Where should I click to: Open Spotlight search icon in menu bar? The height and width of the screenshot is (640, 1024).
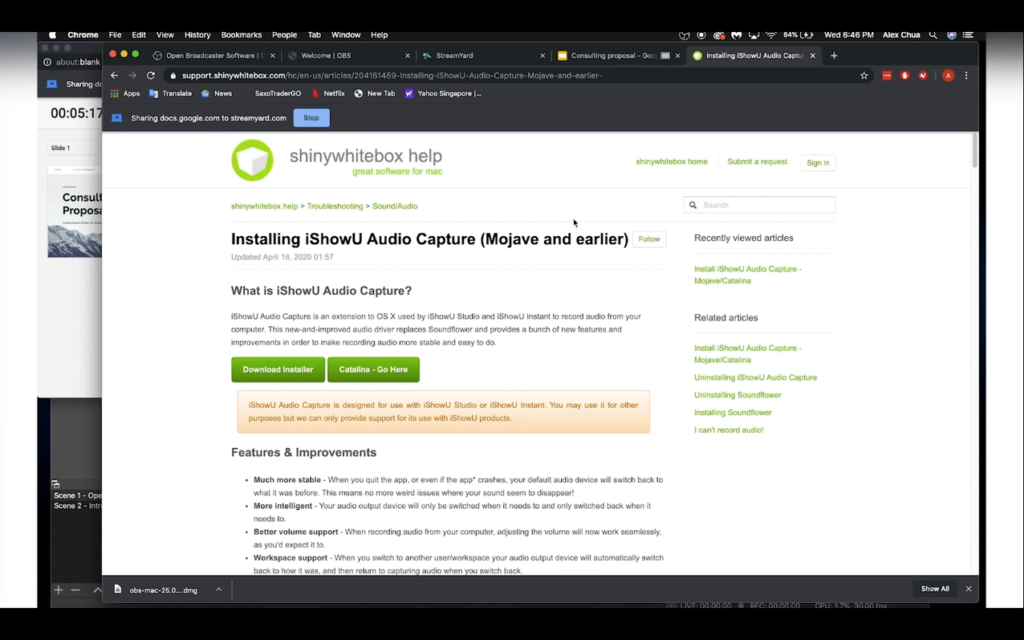tap(933, 35)
